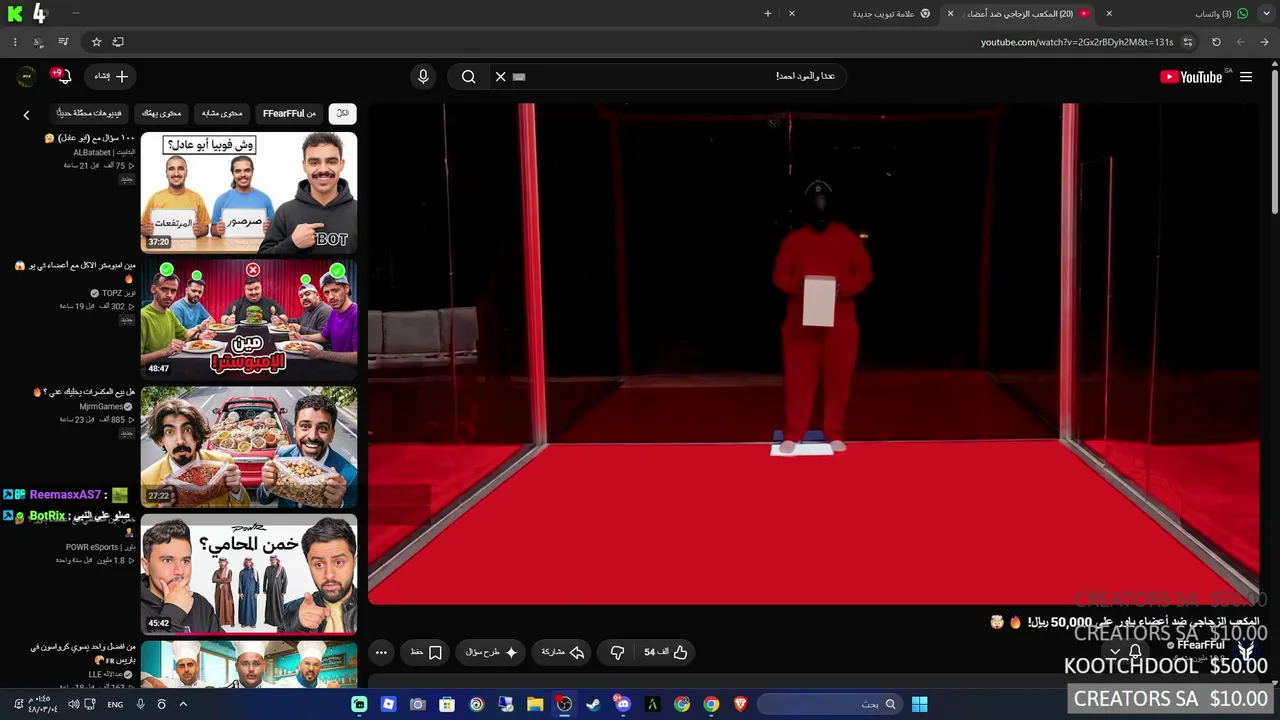Share the video via مشاركة button
This screenshot has width=1280, height=720.
[563, 652]
